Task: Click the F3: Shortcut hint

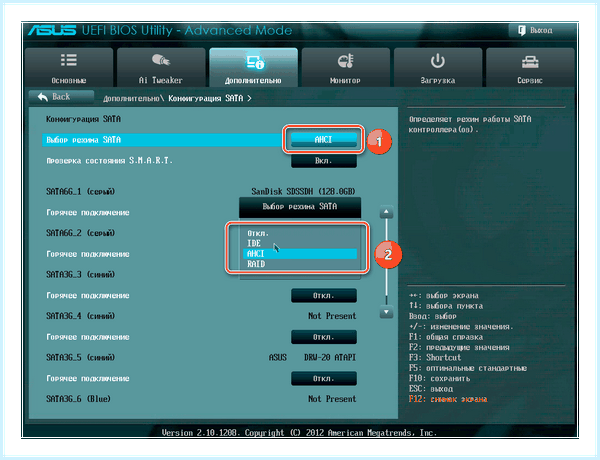Action: pos(435,358)
